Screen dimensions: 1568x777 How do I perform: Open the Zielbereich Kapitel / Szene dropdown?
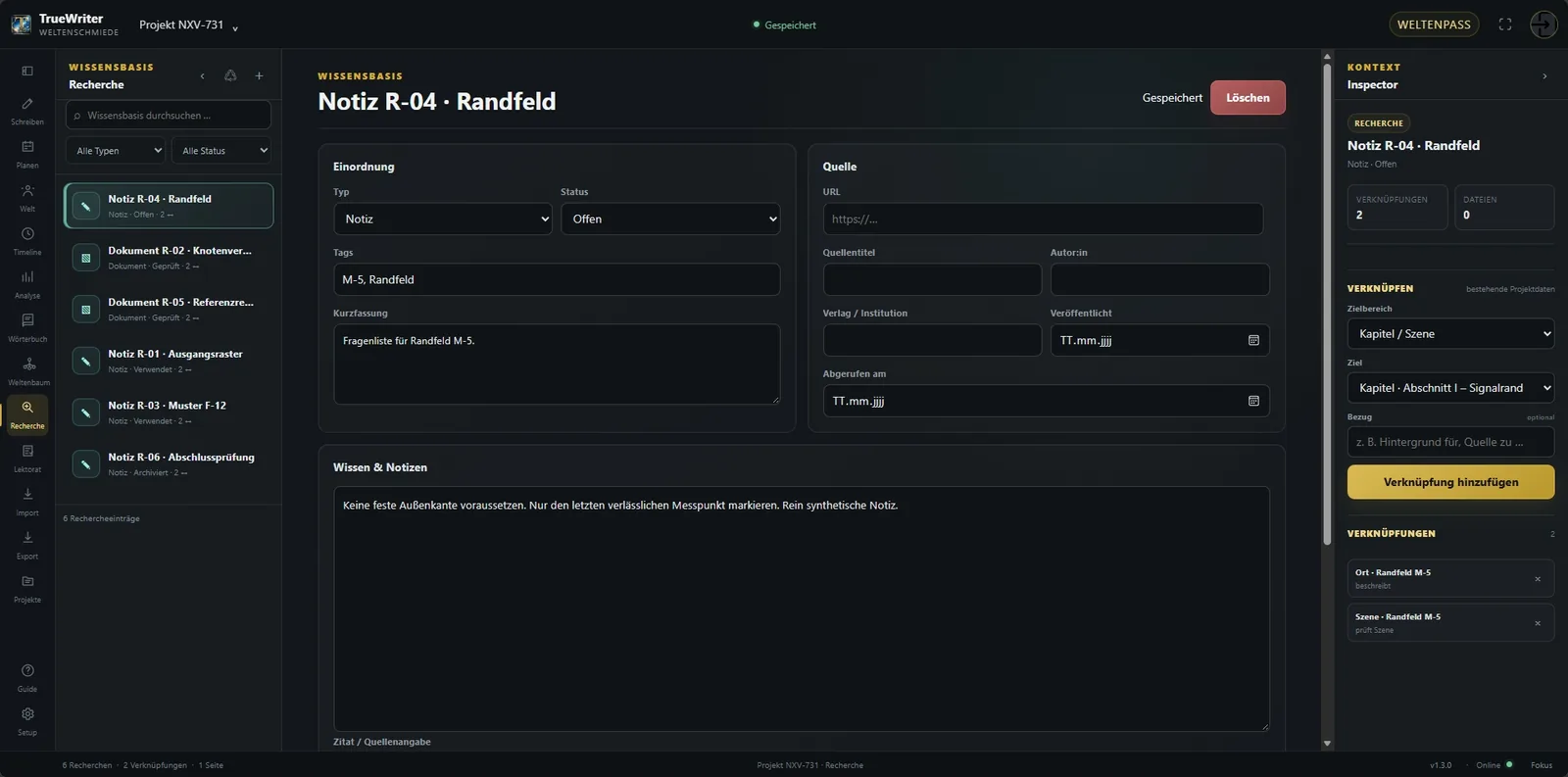[x=1450, y=333]
